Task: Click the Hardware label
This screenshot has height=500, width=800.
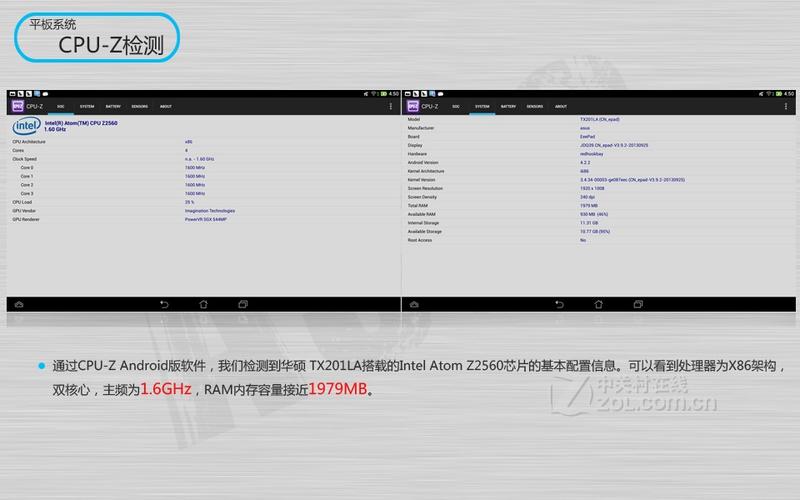Action: 417,154
